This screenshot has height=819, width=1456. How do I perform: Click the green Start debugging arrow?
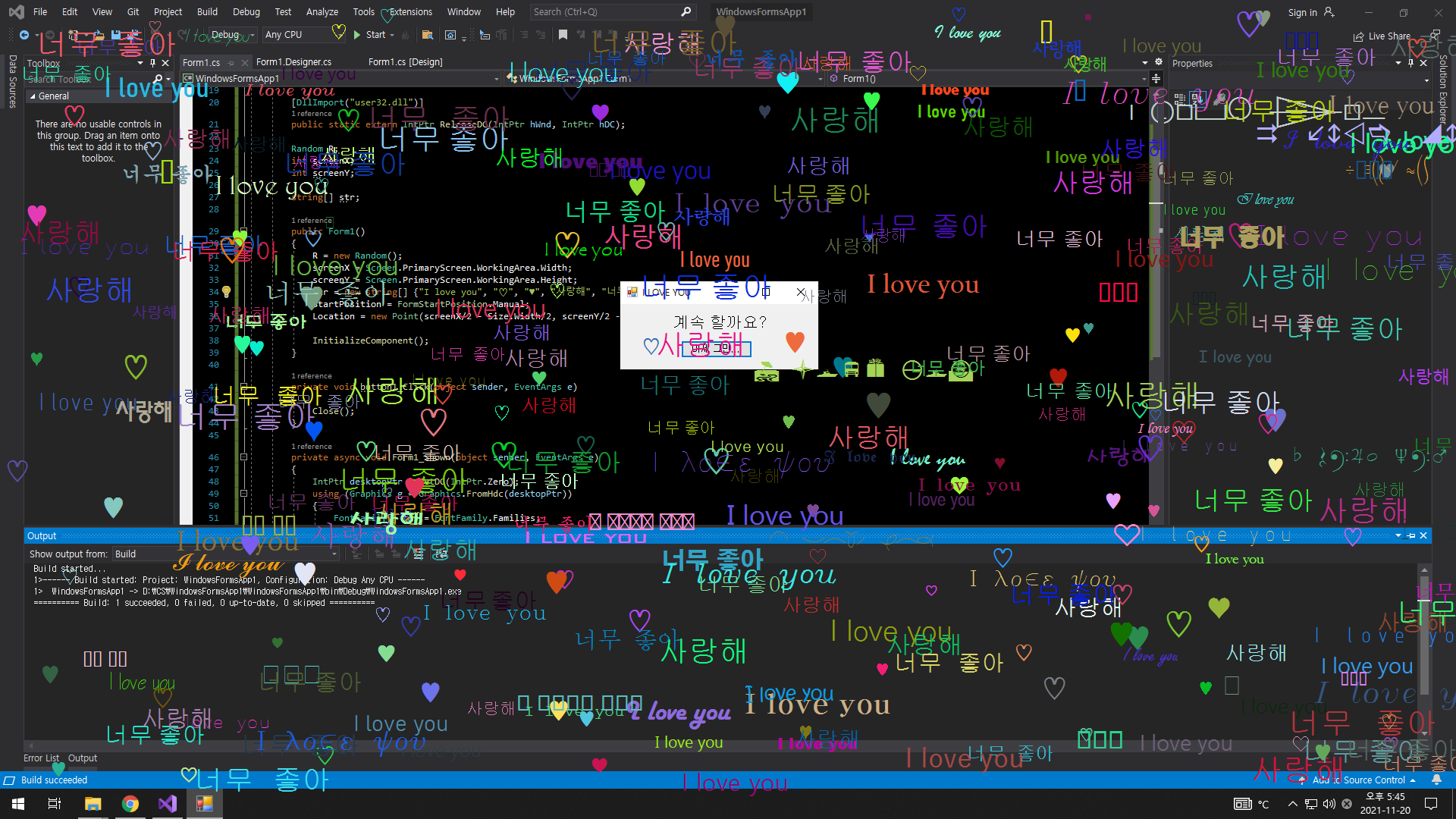357,35
